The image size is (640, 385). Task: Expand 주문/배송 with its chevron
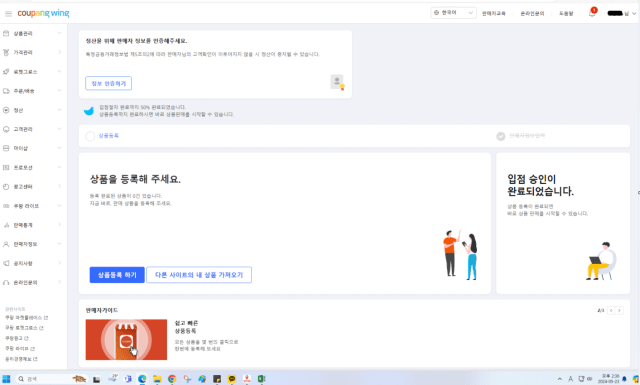pos(59,91)
